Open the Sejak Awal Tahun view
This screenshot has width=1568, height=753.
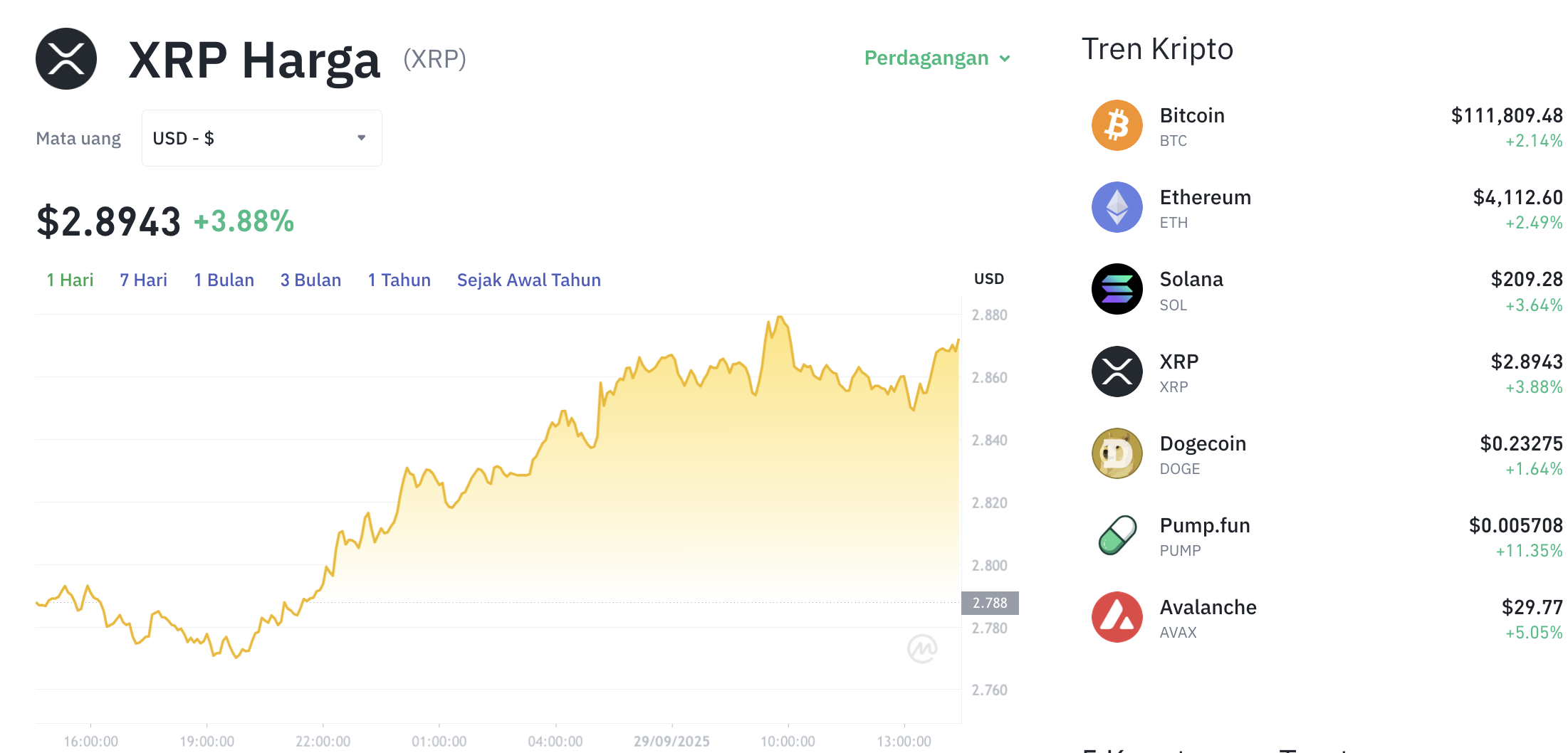click(528, 280)
